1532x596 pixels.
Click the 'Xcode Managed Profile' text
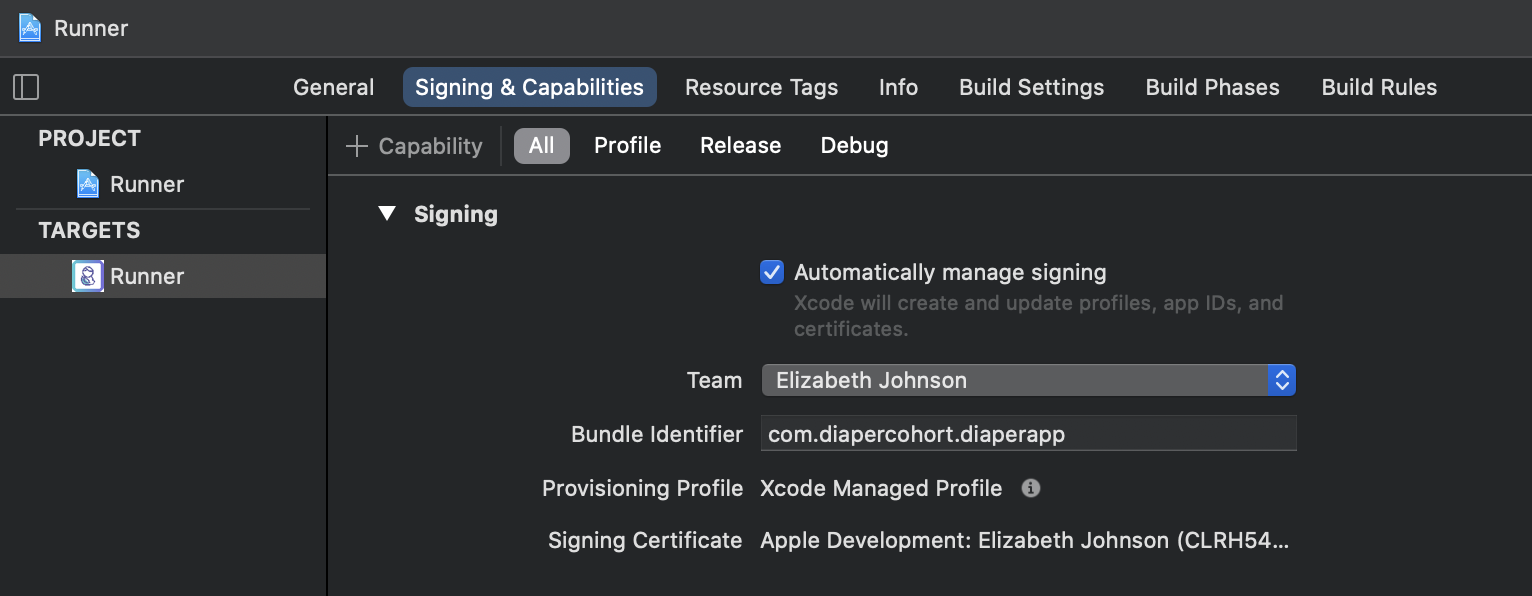tap(881, 488)
